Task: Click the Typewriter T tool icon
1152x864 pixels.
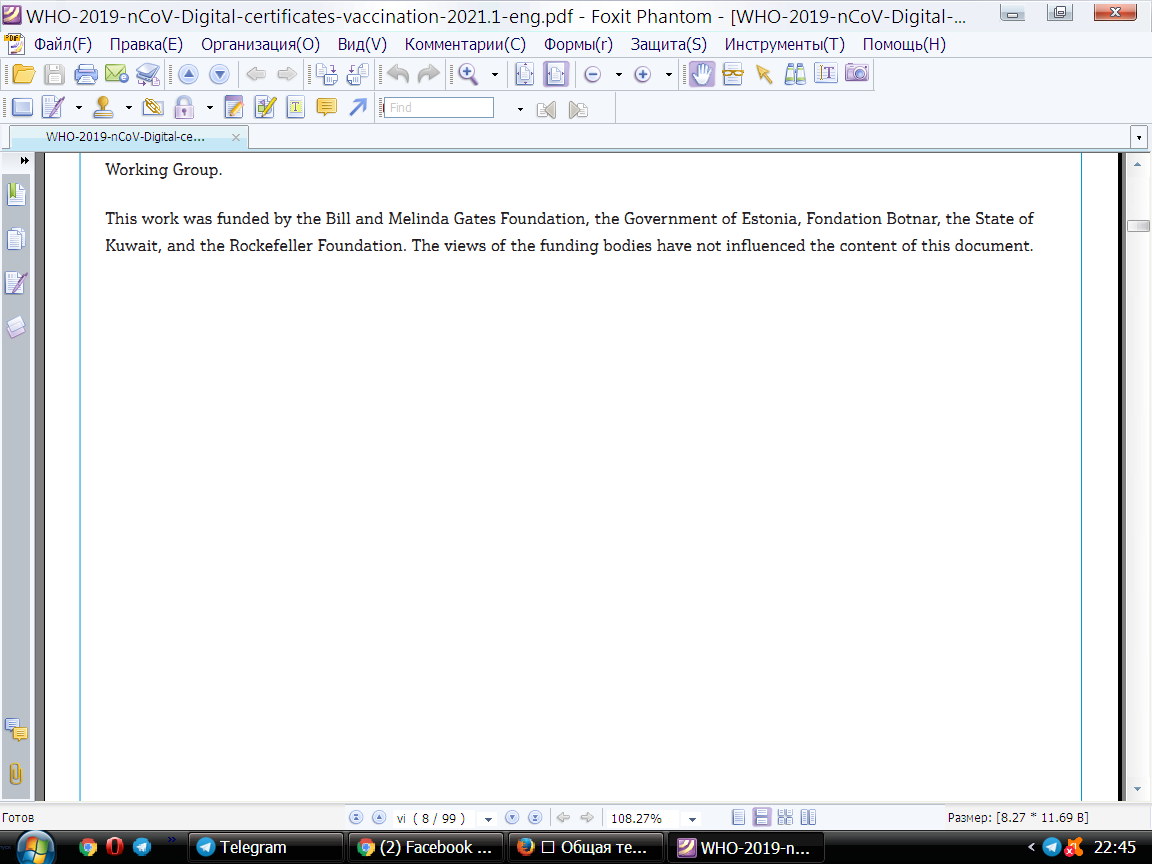Action: pyautogui.click(x=295, y=107)
